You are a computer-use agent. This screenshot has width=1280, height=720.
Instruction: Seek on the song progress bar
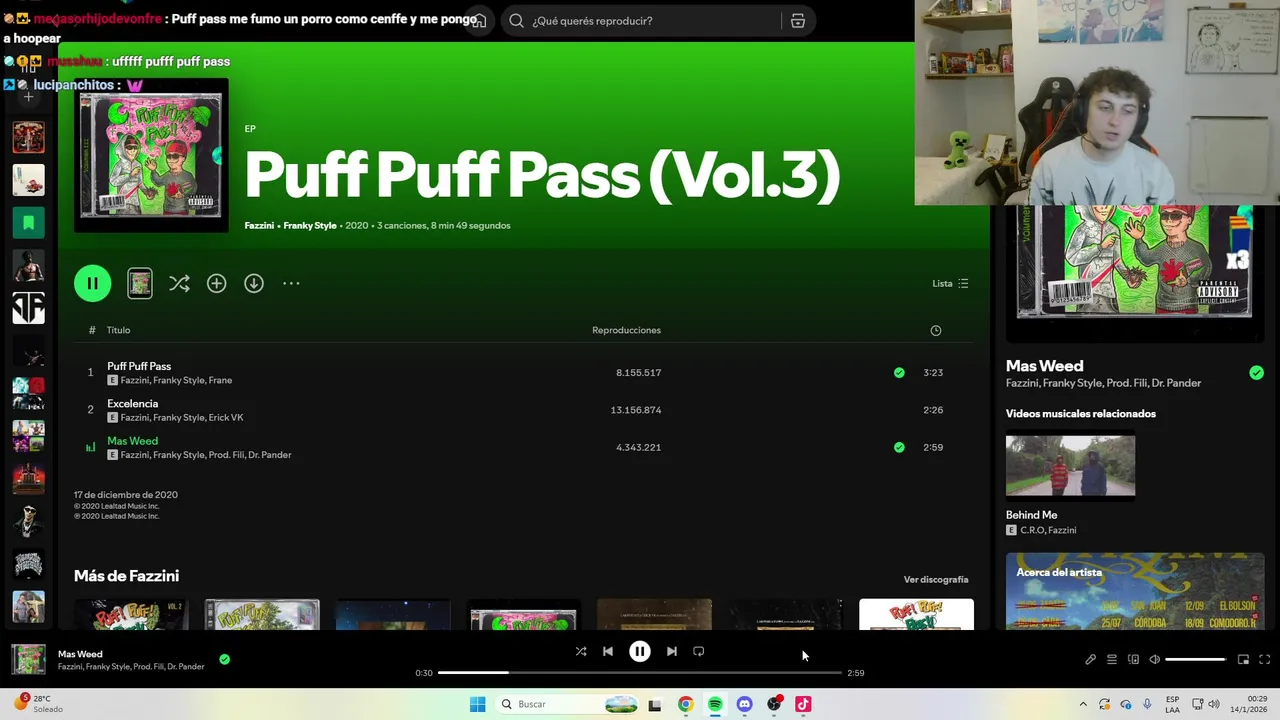(640, 673)
